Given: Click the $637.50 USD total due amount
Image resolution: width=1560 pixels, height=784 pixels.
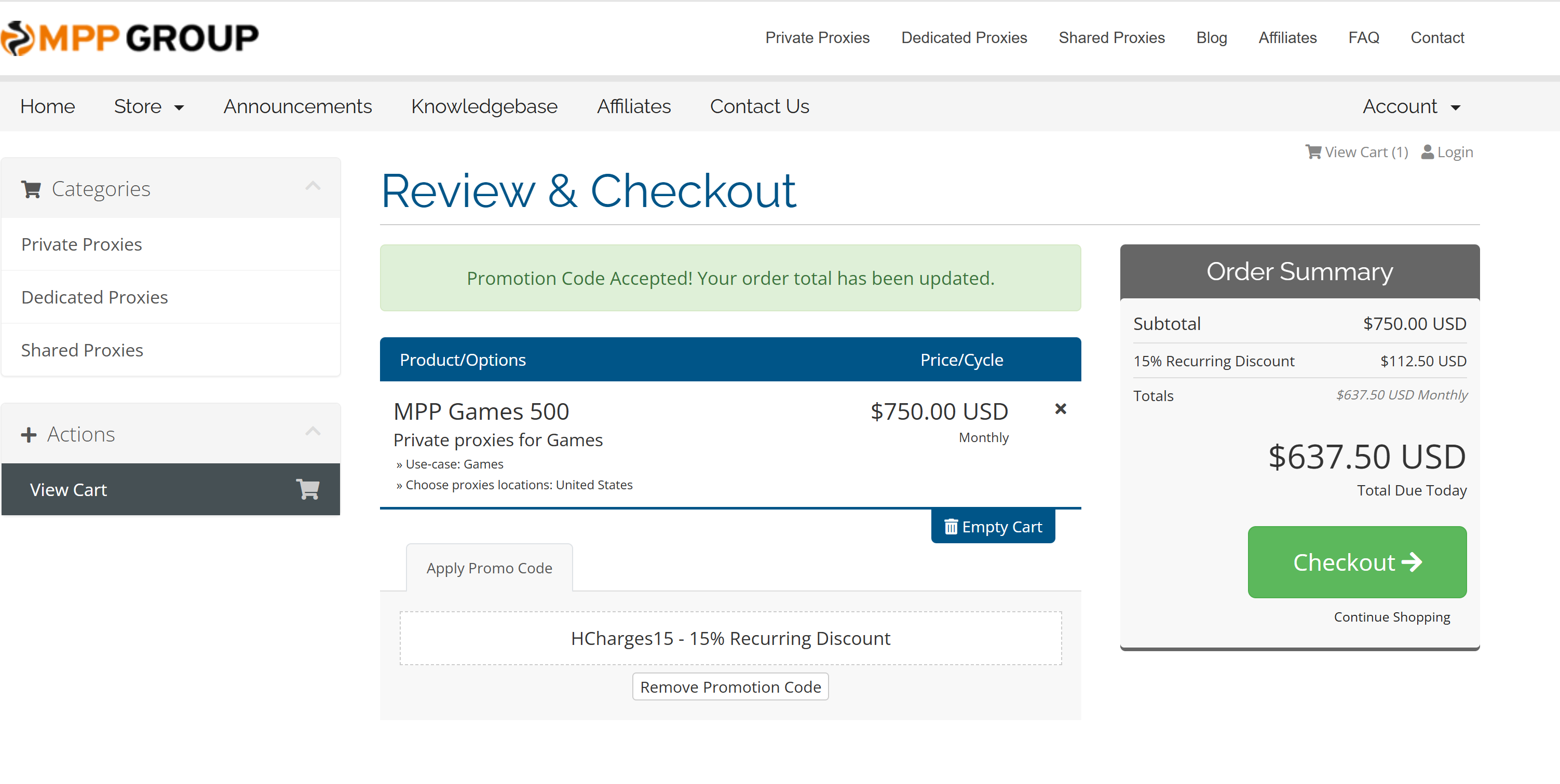Looking at the screenshot, I should pyautogui.click(x=1367, y=457).
